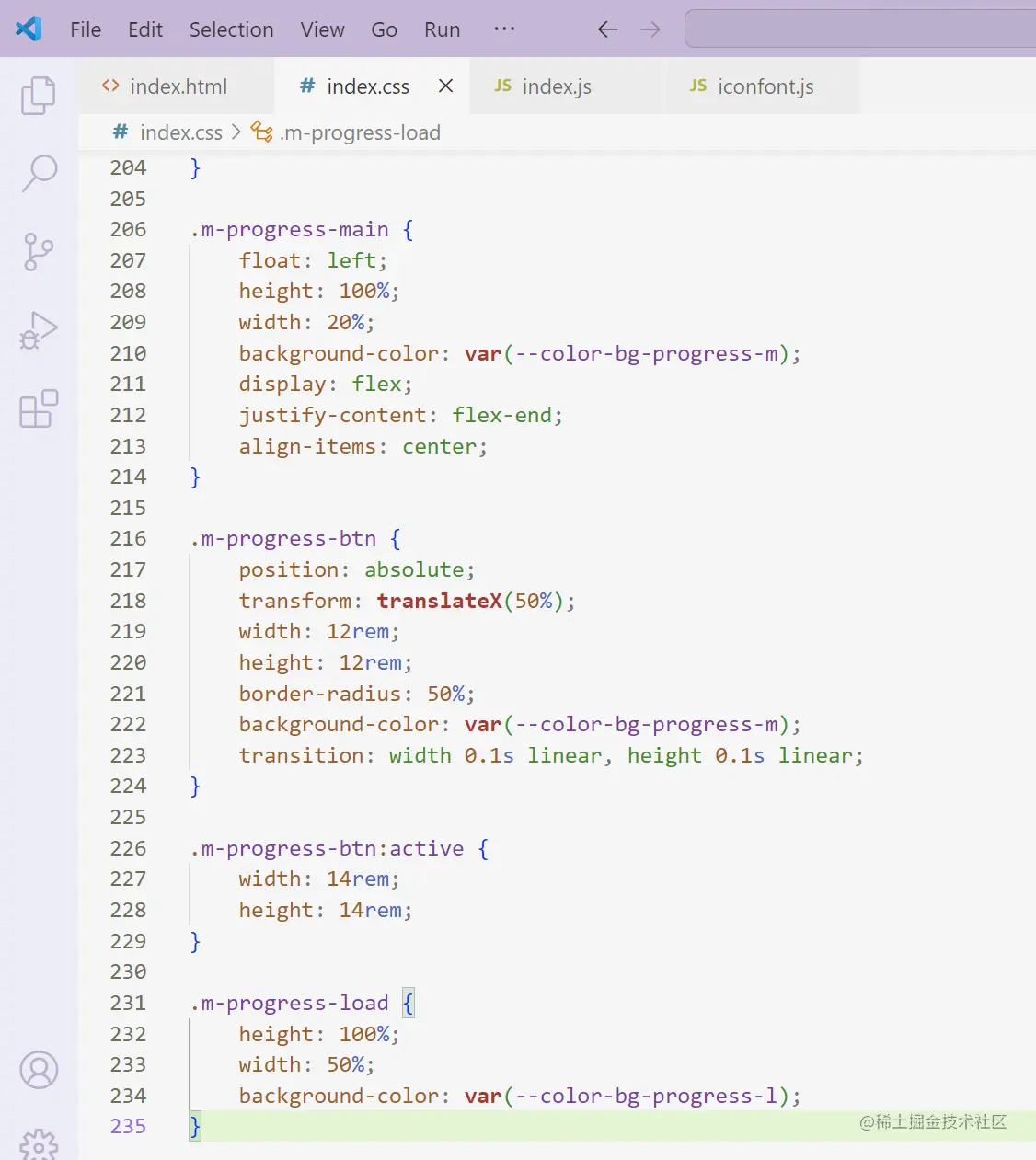Viewport: 1036px width, 1160px height.
Task: Open the View menu
Action: [x=322, y=29]
